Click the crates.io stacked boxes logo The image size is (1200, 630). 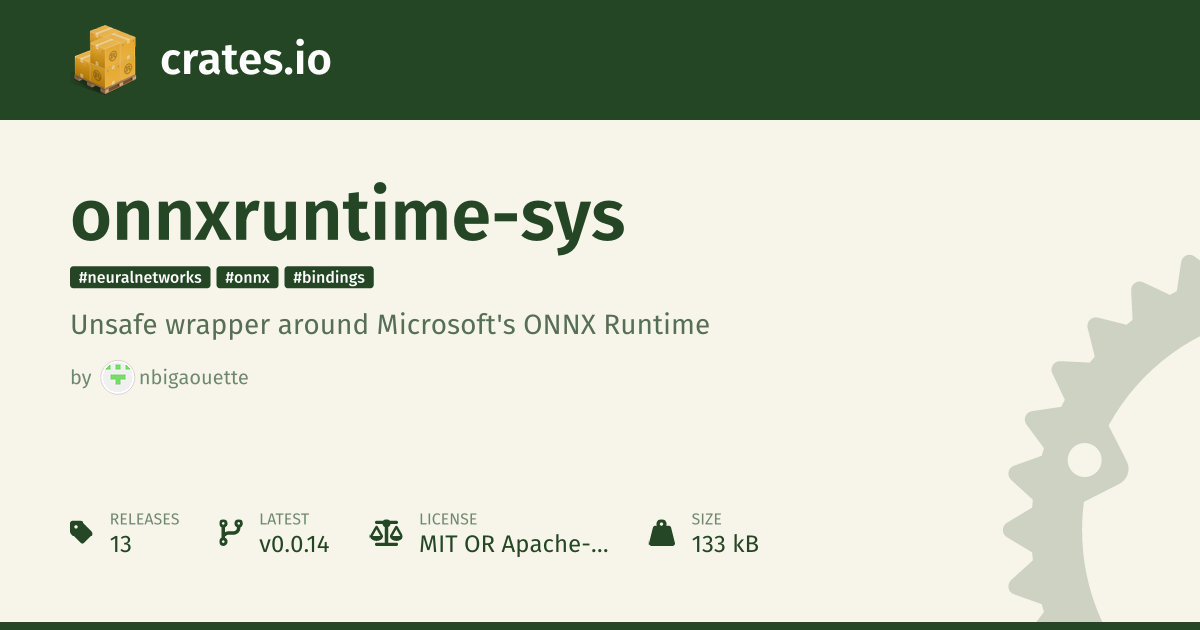click(x=104, y=59)
